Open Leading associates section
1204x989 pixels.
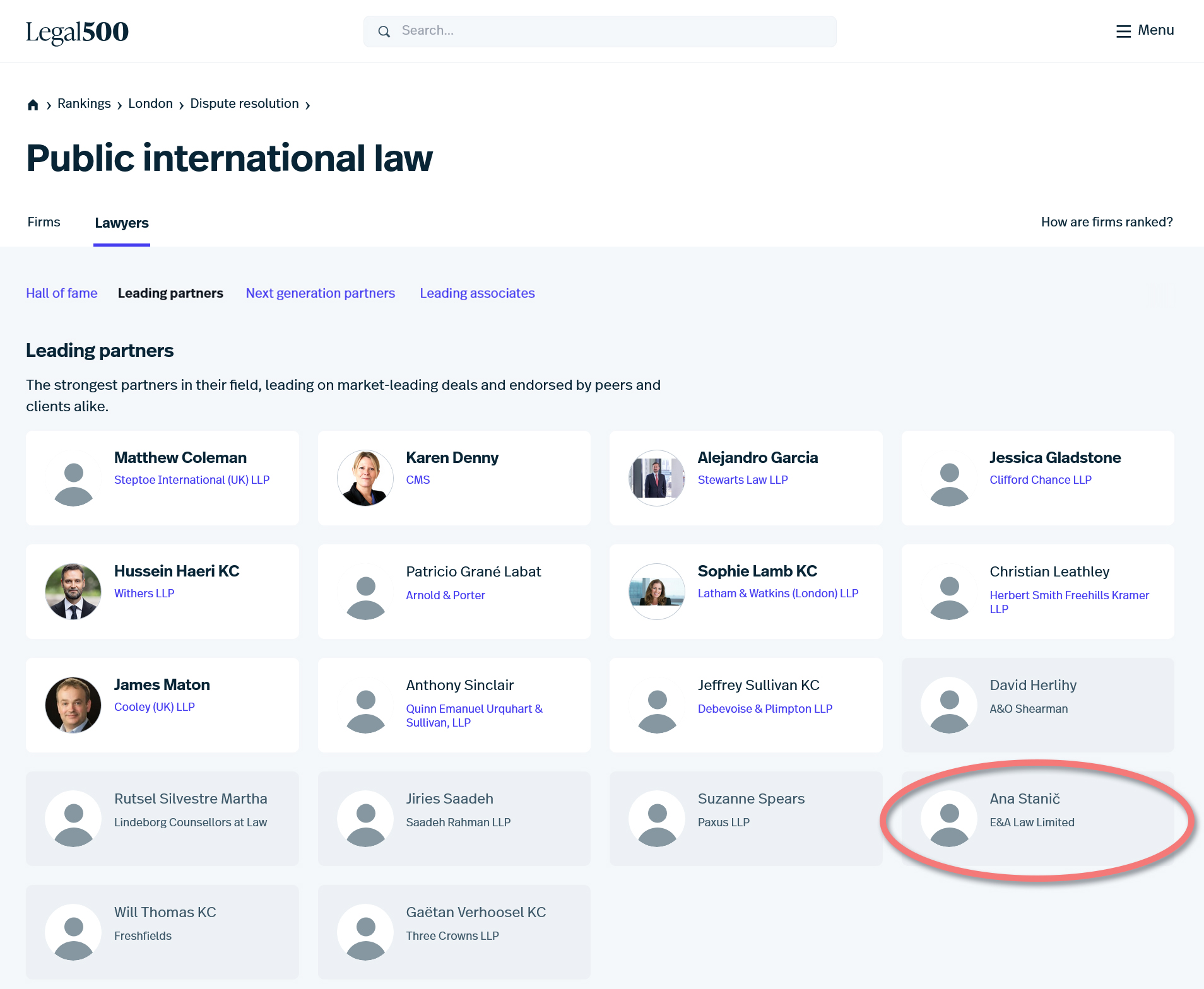[x=477, y=293]
